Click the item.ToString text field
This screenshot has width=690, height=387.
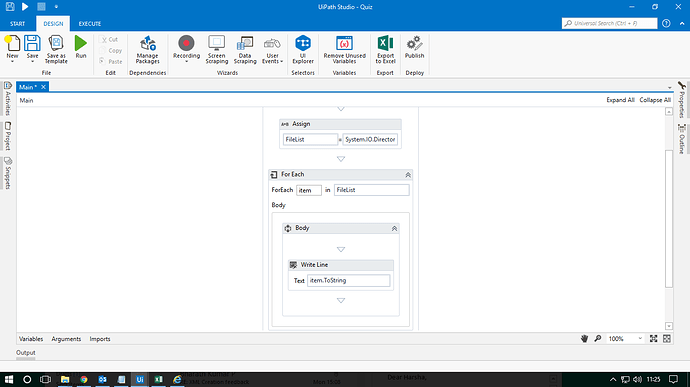[x=348, y=280]
